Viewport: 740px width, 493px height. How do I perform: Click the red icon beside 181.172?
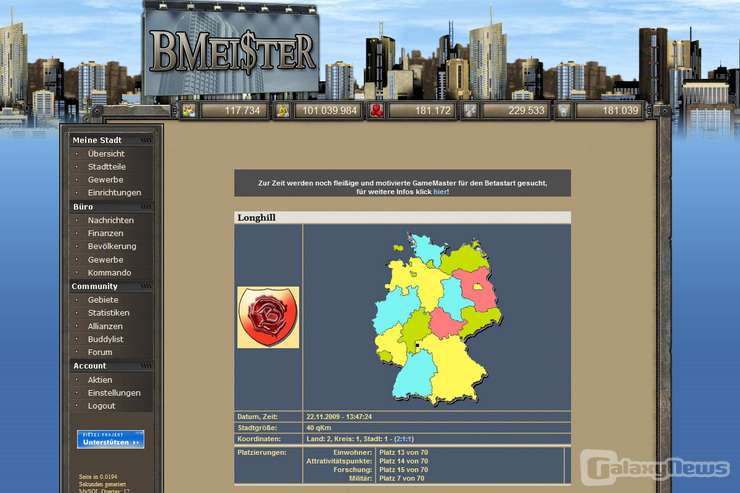tap(376, 111)
